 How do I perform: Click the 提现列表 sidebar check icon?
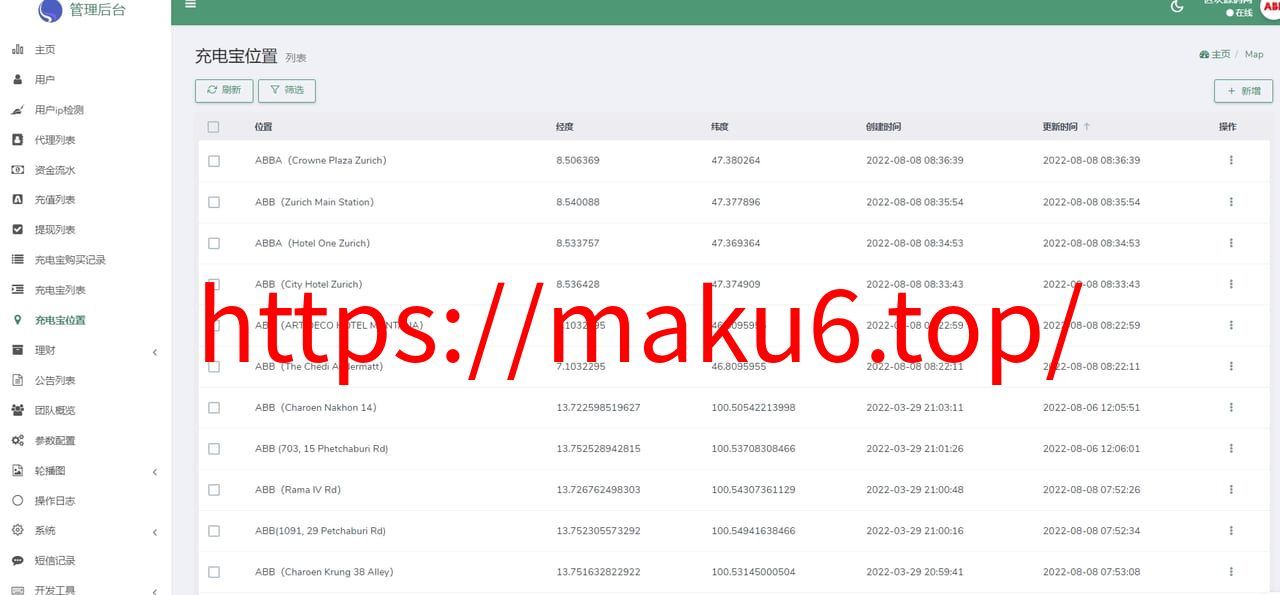[17, 229]
